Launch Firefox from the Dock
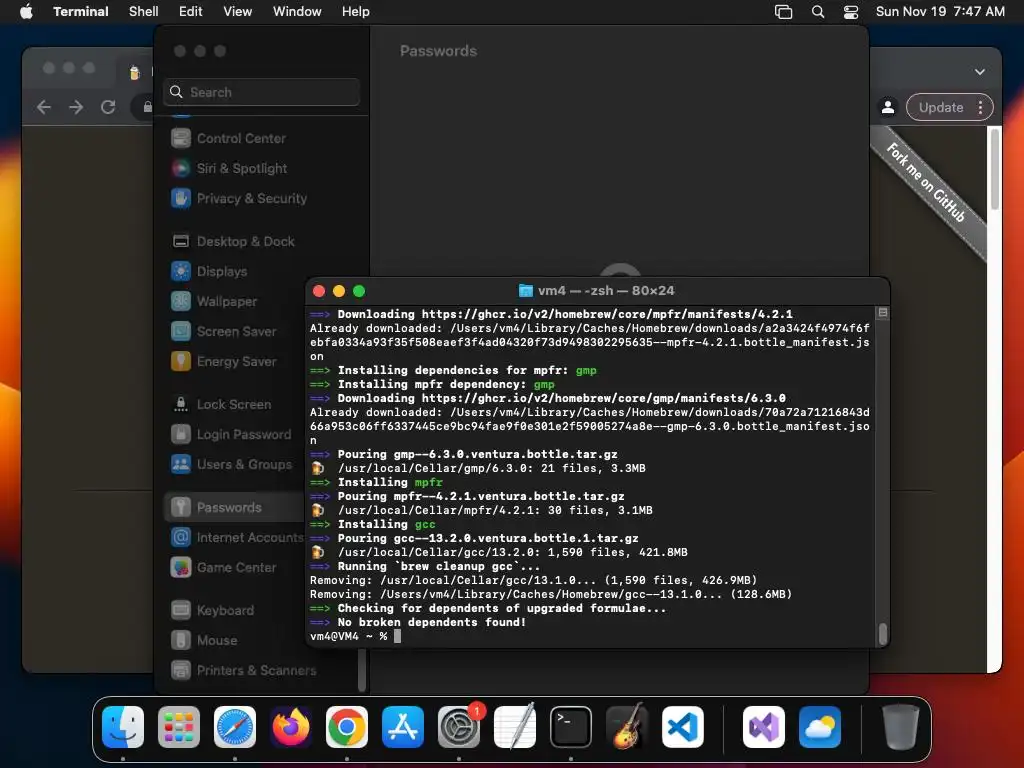Screen dimensions: 1024x768 click(x=291, y=727)
